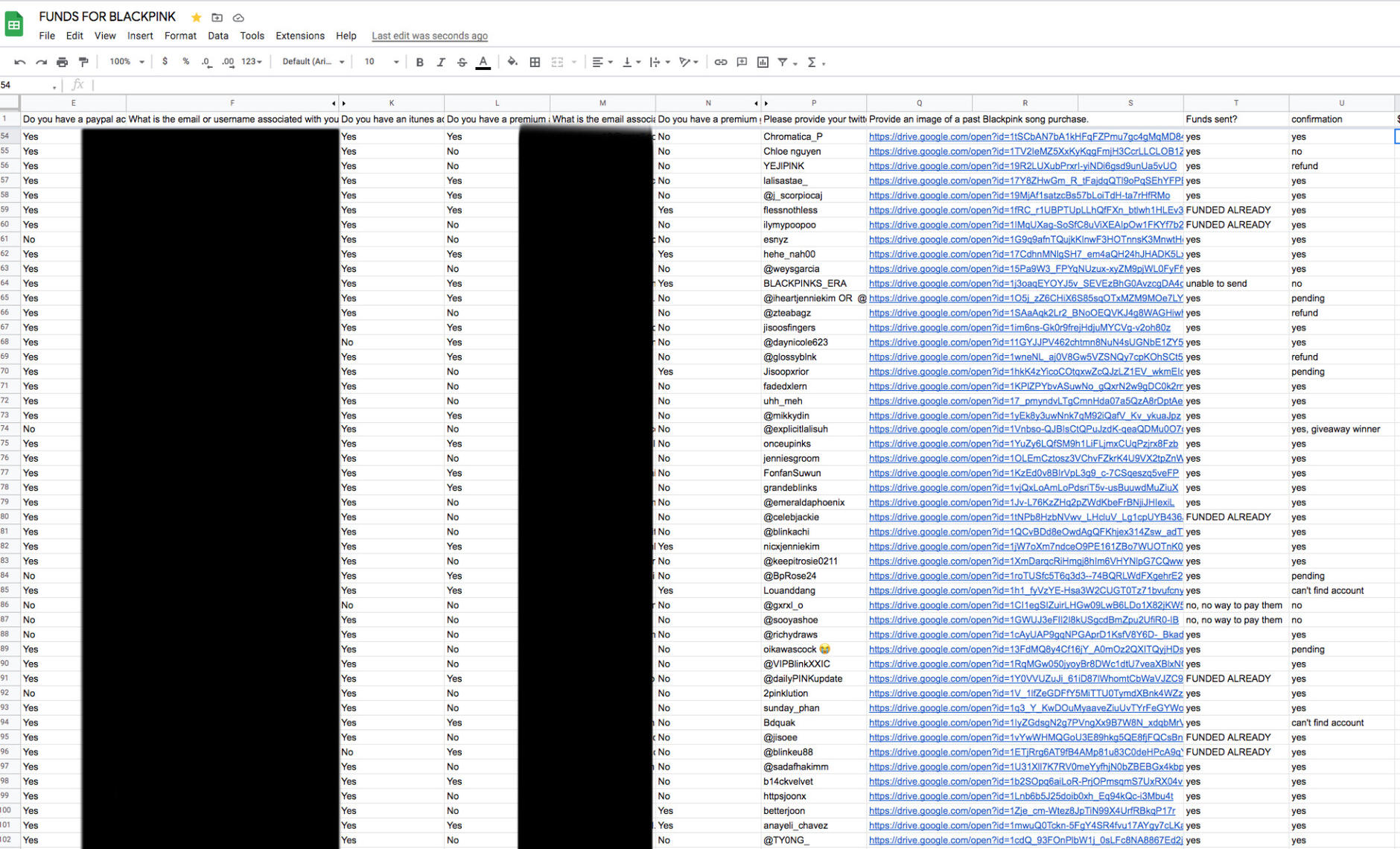Click the undo icon in toolbar
This screenshot has width=1400, height=849.
point(20,62)
